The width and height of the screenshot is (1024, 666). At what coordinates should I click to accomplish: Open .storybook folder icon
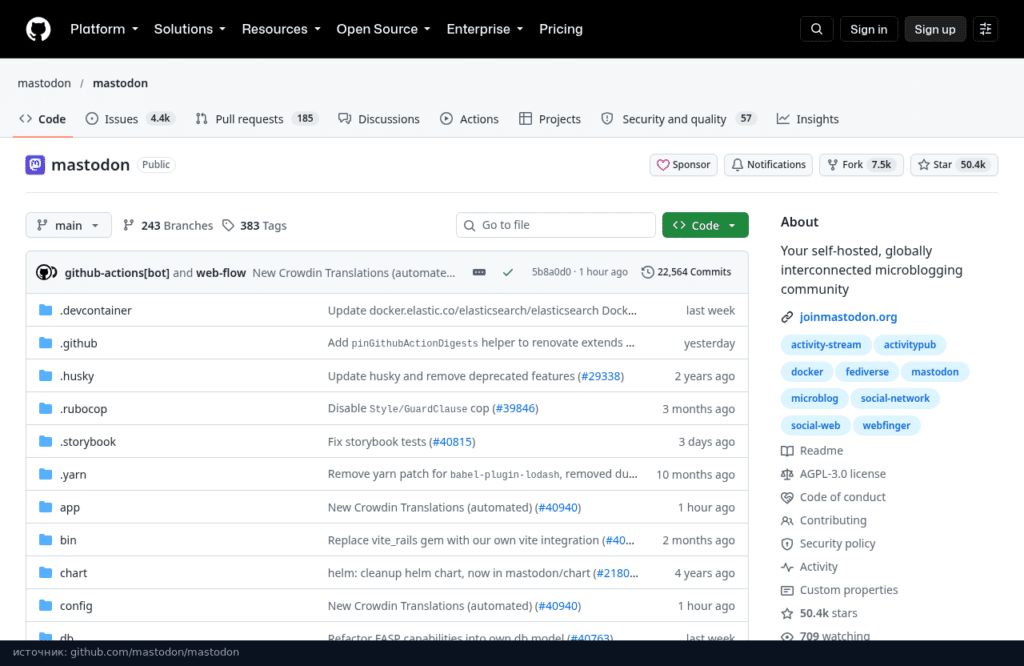tap(45, 441)
